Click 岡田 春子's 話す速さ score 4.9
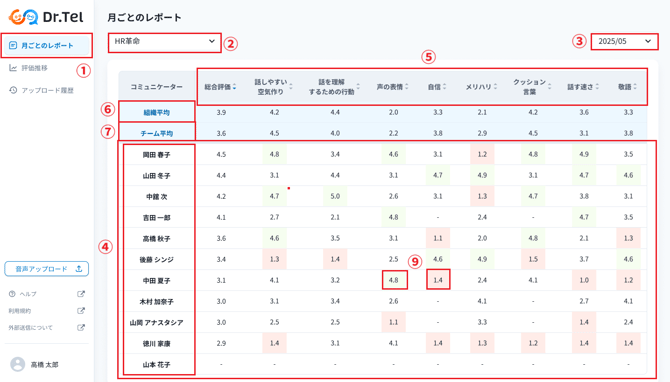Screen dimensions: 670x382 584,154
